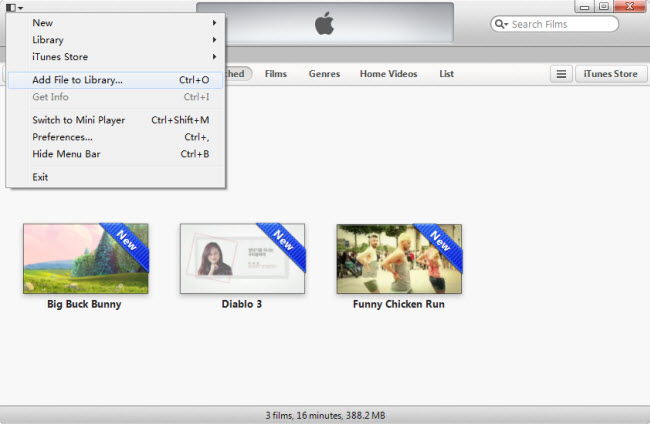Expand the Library submenu
650x424 pixels.
(x=115, y=40)
